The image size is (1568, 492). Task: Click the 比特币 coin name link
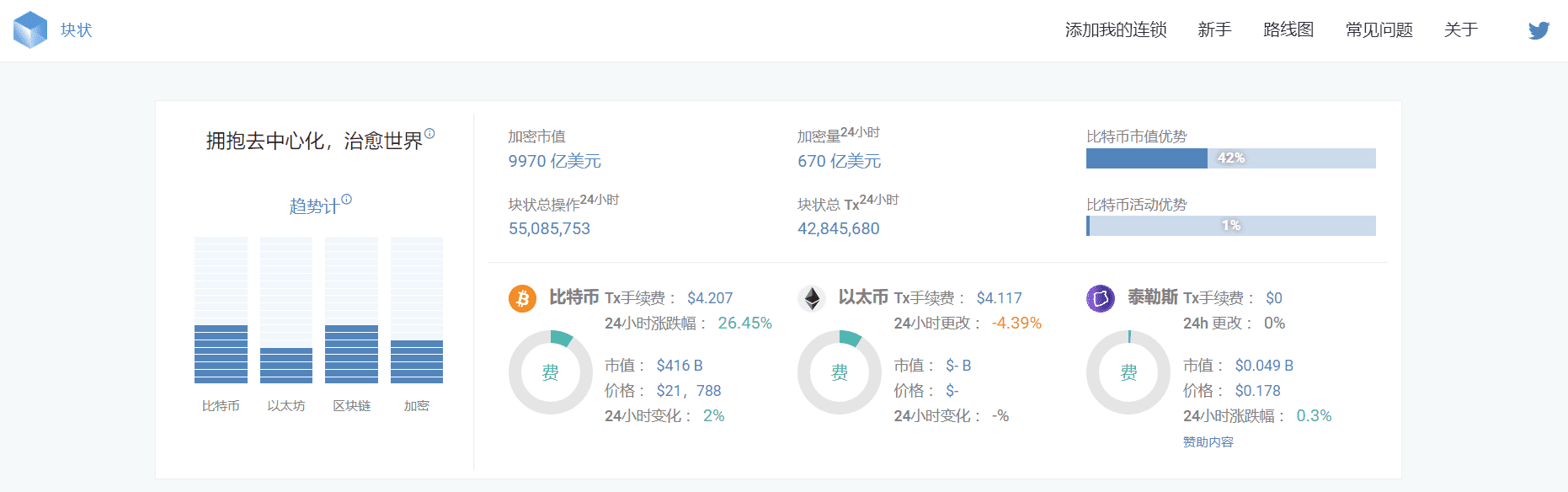(573, 297)
